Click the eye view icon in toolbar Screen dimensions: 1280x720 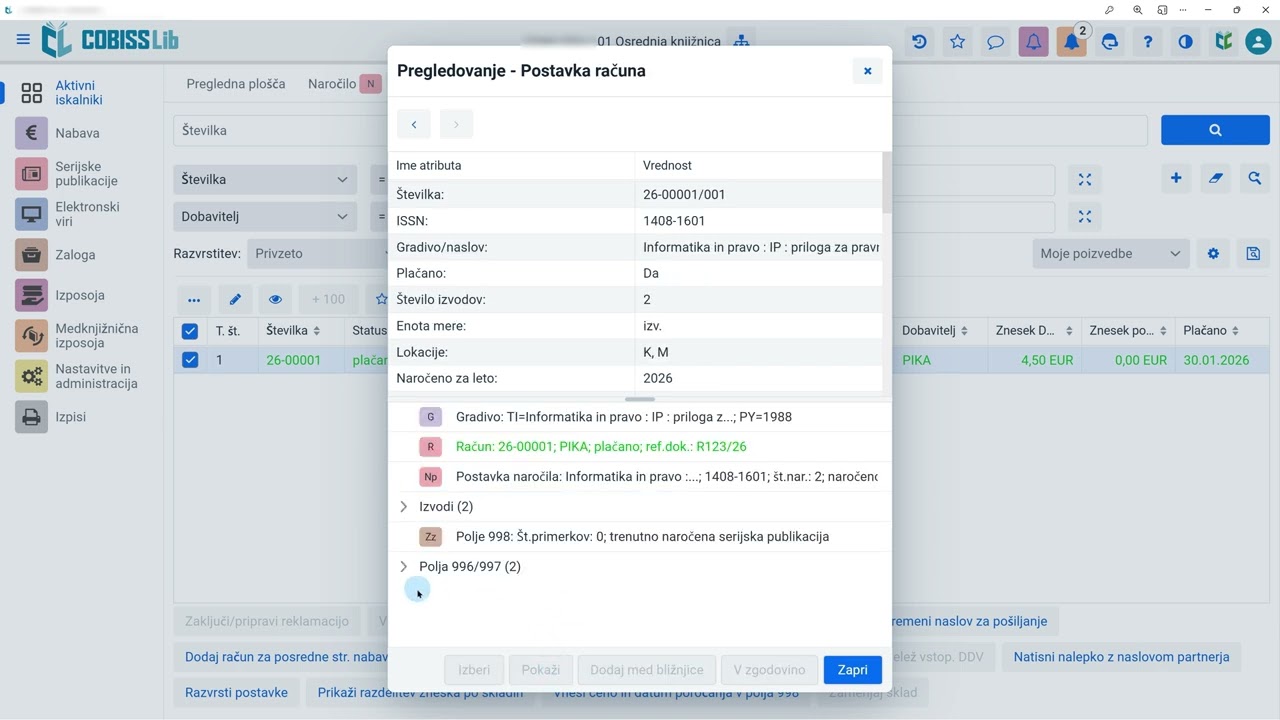275,299
